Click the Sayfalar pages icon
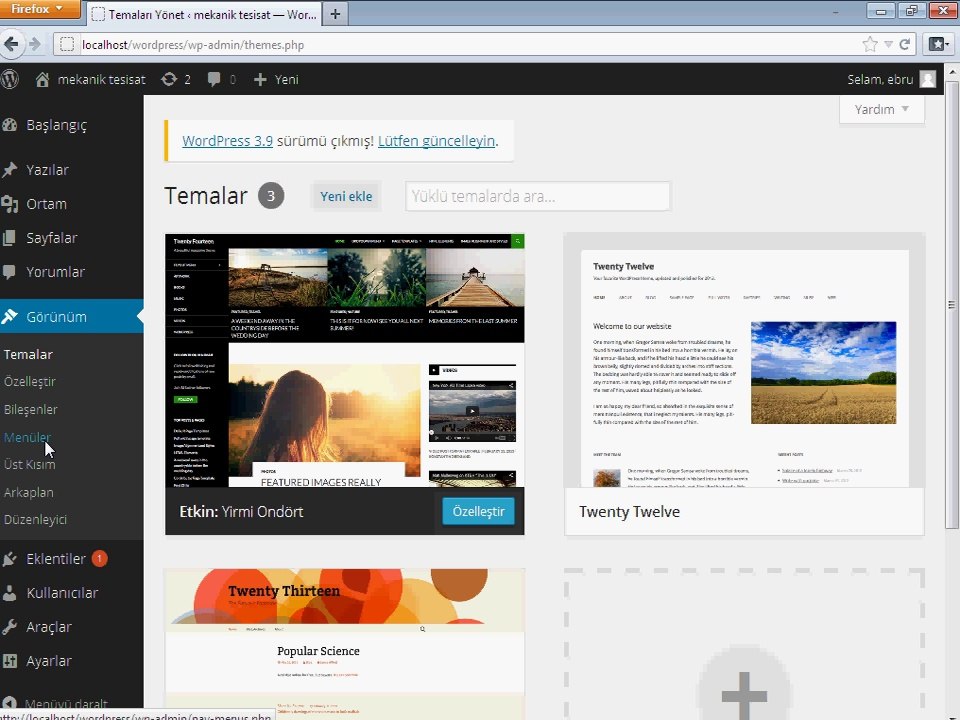 (10, 238)
